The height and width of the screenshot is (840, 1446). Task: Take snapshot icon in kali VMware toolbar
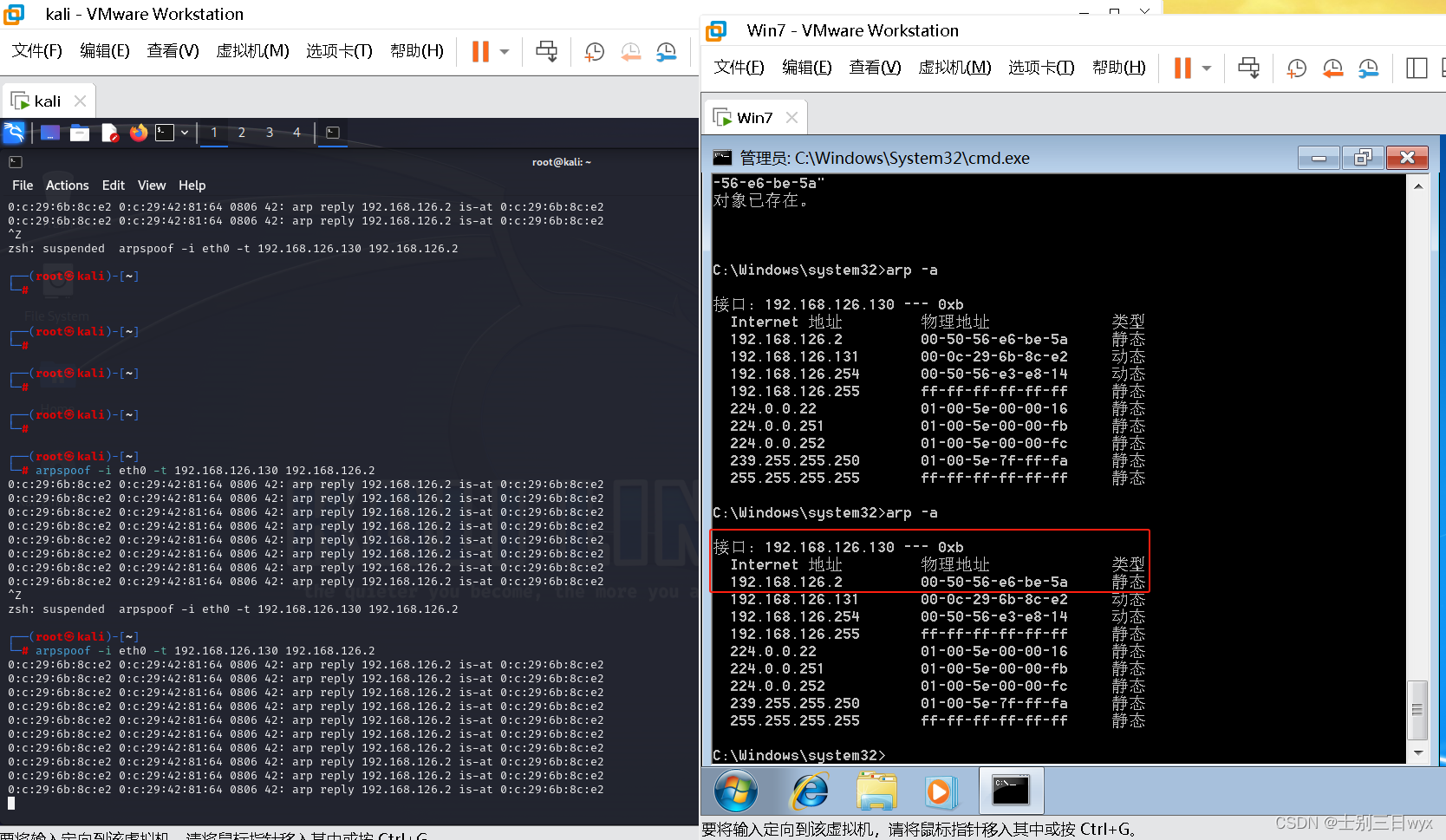pos(594,52)
